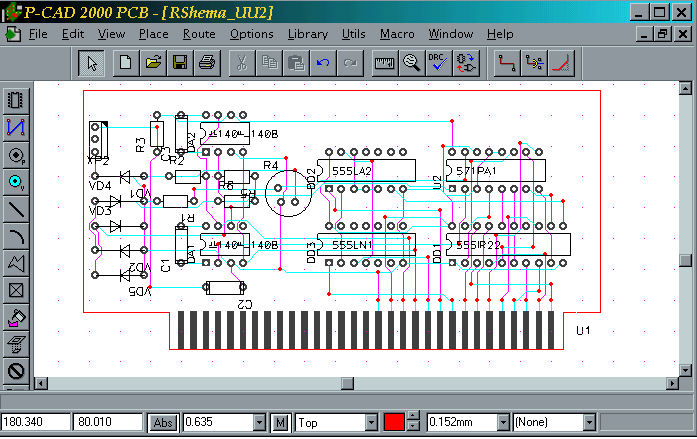
Task: Open the Options menu
Action: [x=252, y=34]
